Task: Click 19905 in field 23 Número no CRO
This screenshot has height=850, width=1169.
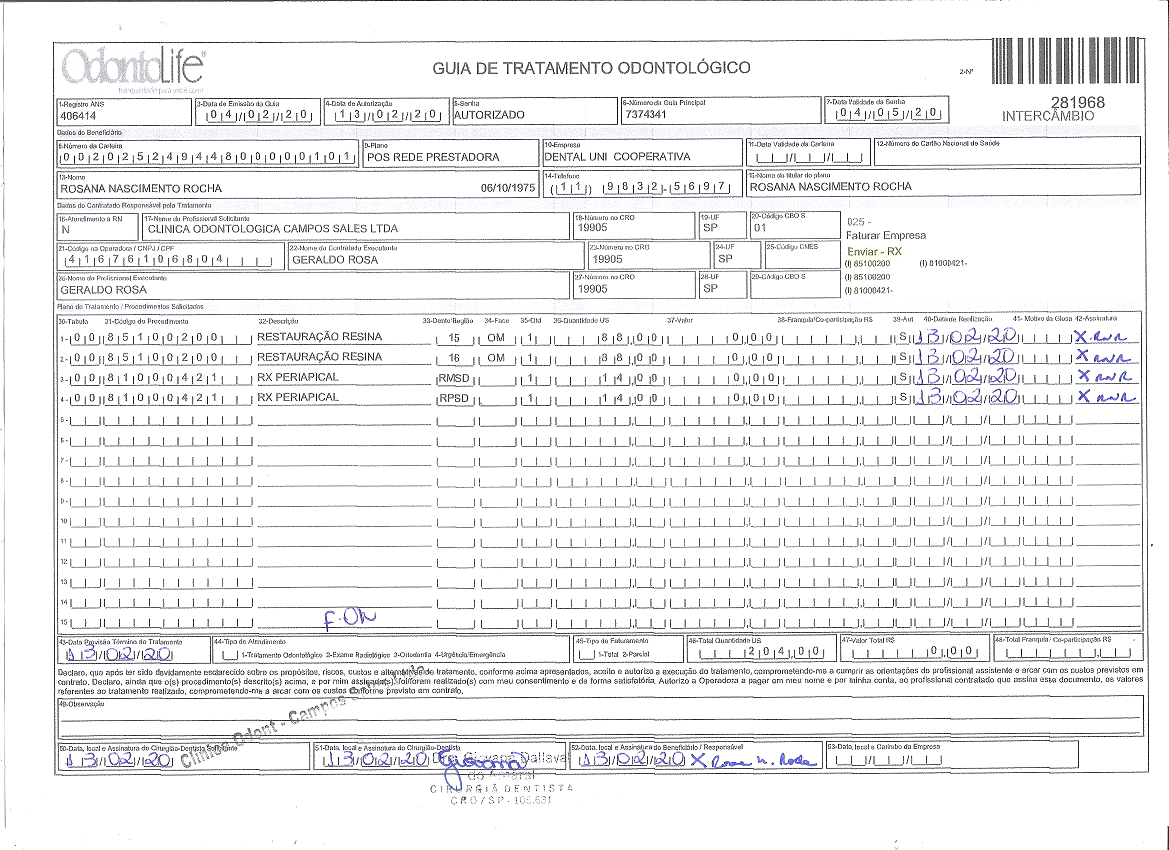Action: pyautogui.click(x=607, y=259)
